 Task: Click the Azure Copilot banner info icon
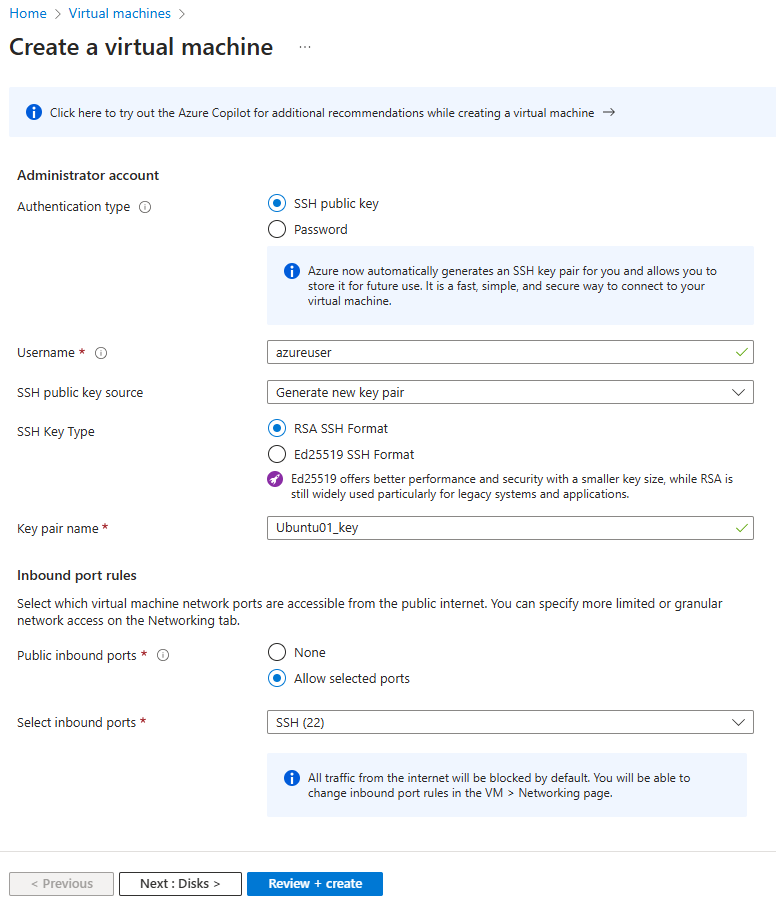tap(34, 112)
